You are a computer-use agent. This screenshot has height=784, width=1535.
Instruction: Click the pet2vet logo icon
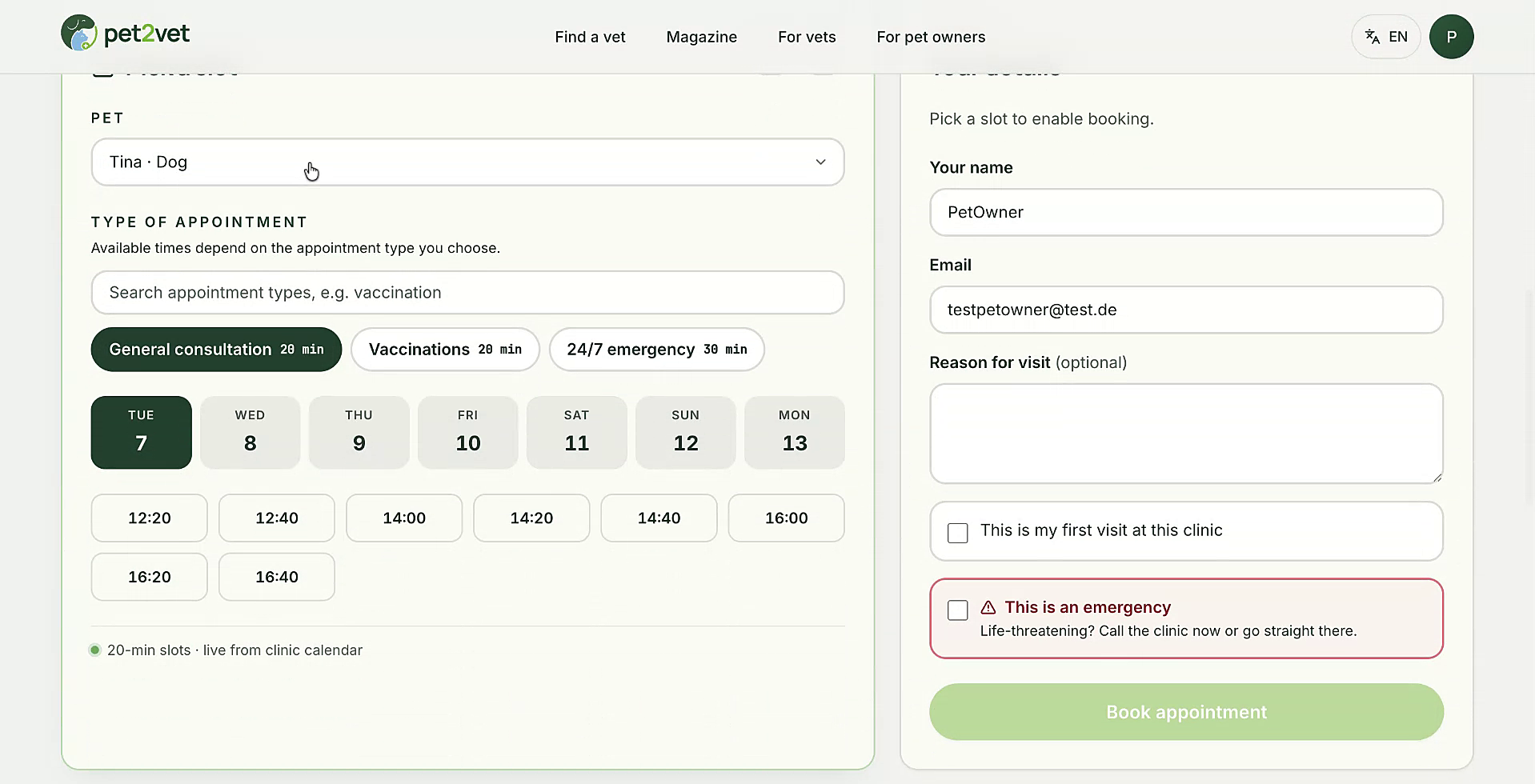78,34
